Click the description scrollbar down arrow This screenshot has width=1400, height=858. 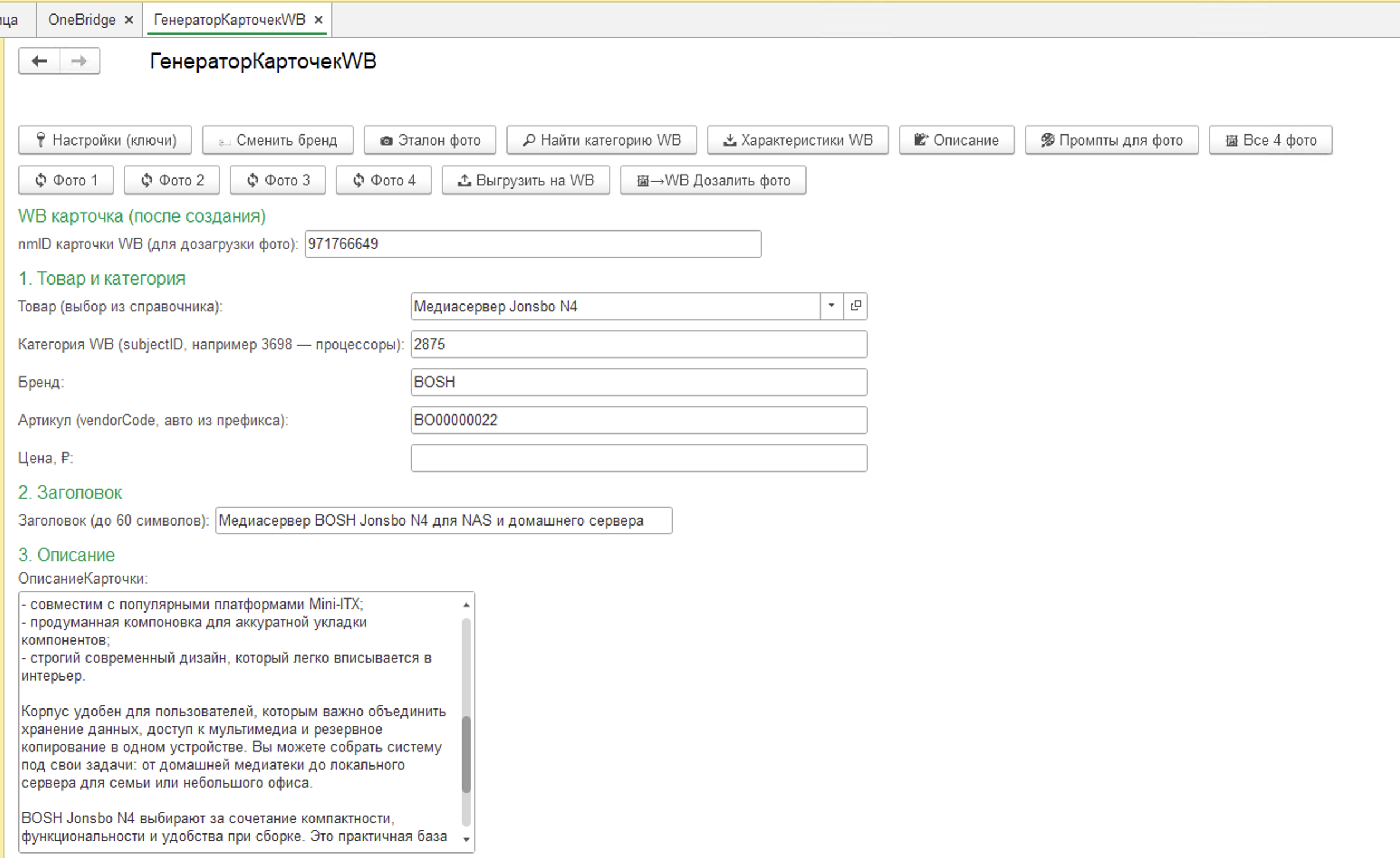tap(466, 840)
